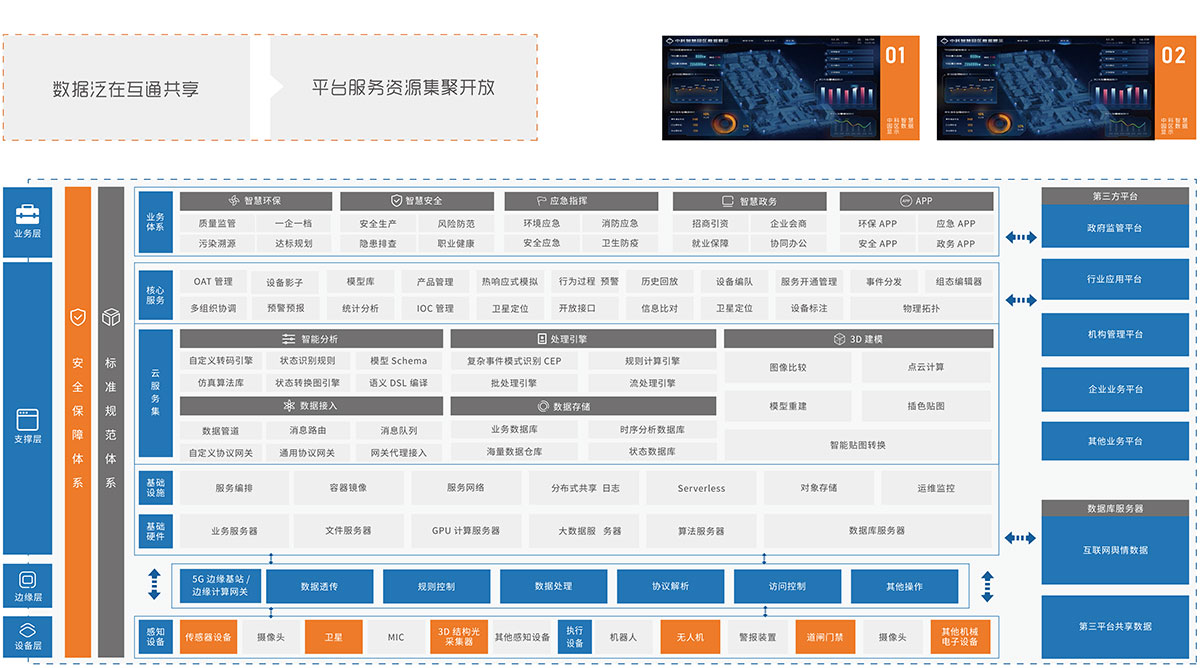Viewport: 1200px width, 668px height.
Task: Select the 数据泛在互通共享 banner
Action: [x=126, y=88]
